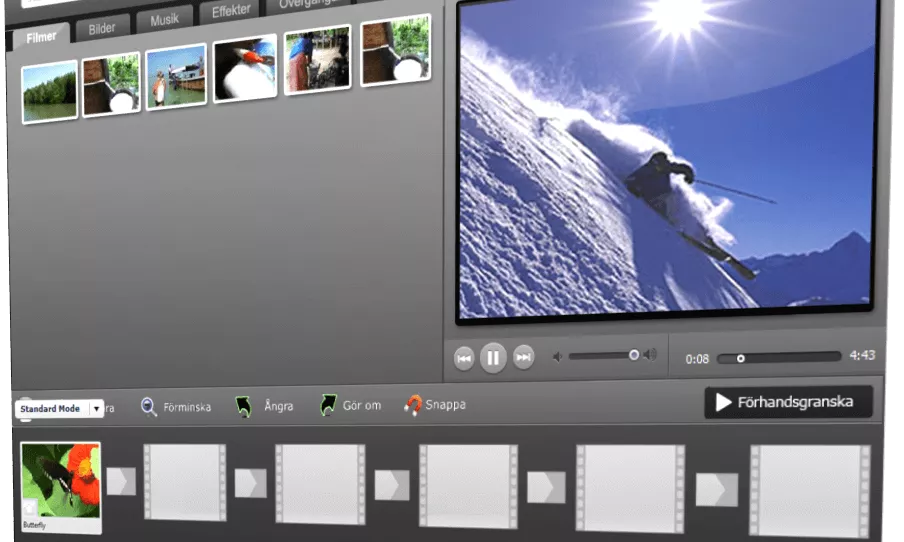This screenshot has height=542, width=904.
Task: Click the Förminska magnifier icon
Action: pos(149,407)
